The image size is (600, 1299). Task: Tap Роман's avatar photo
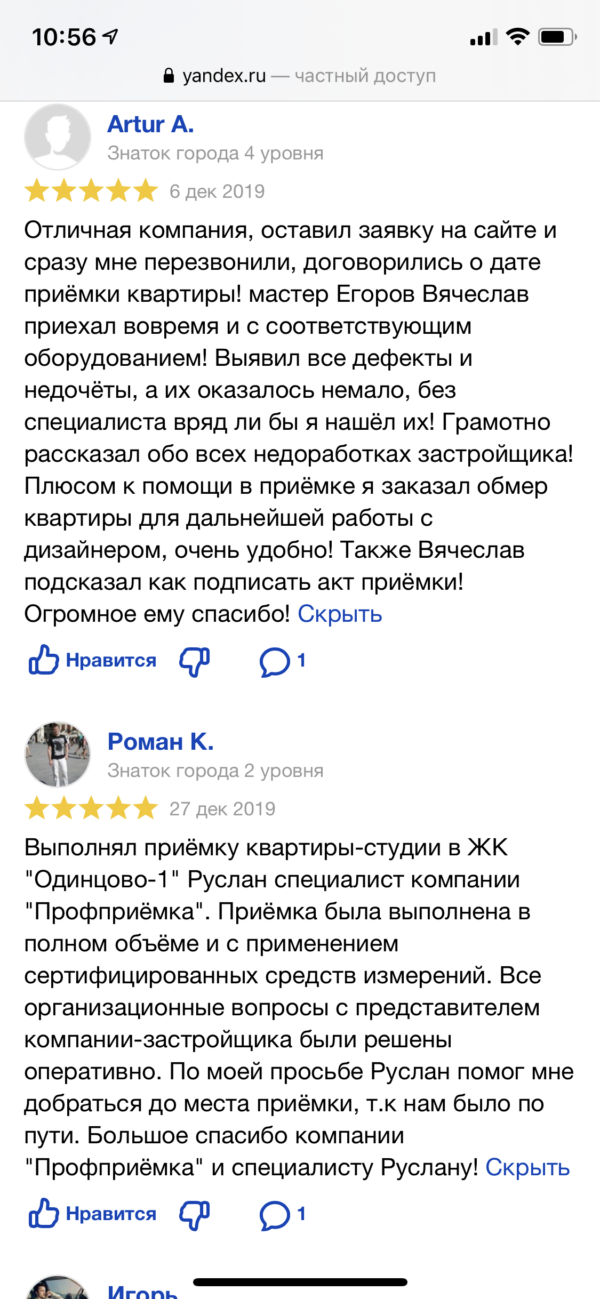coord(56,753)
